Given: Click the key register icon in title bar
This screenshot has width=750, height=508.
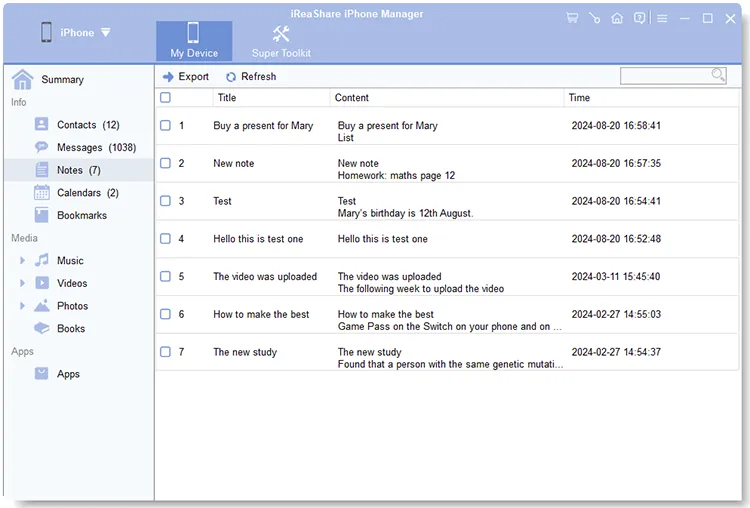Looking at the screenshot, I should click(595, 18).
